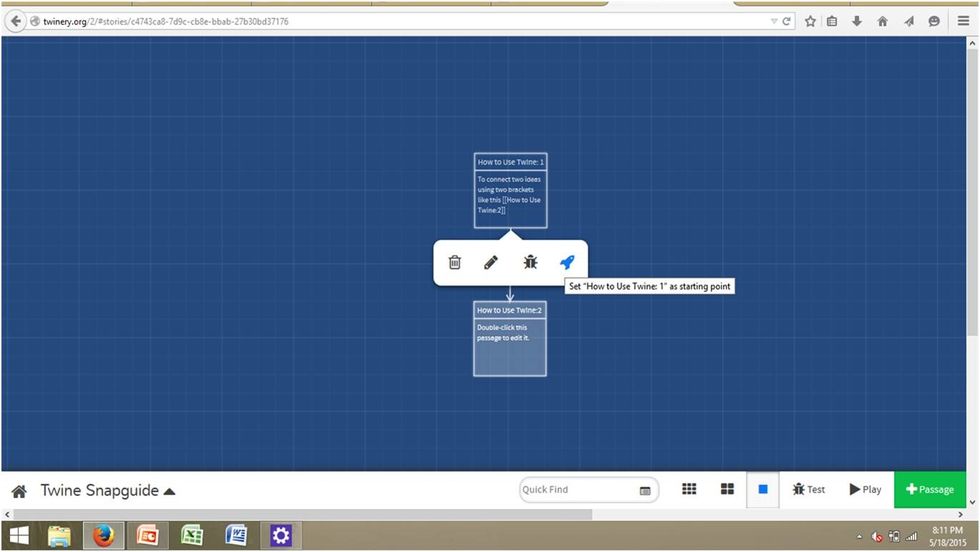The width and height of the screenshot is (980, 552).
Task: Click Test in the bottom toolbar
Action: 809,489
